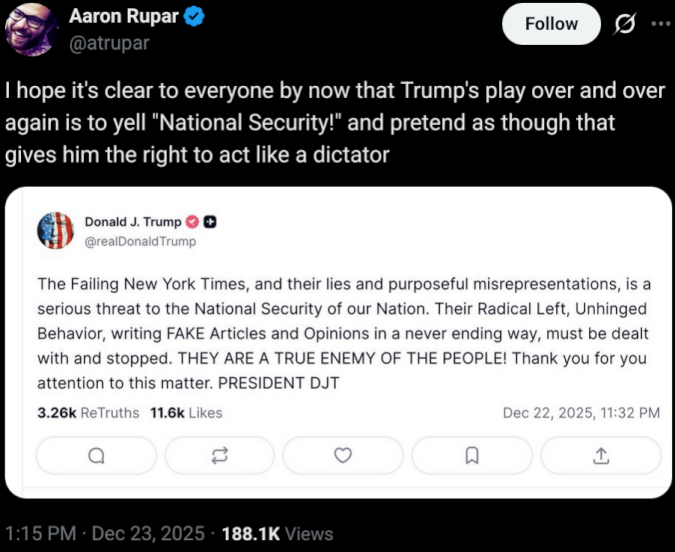View the 11.6k Likes count
The image size is (675, 552).
185,412
